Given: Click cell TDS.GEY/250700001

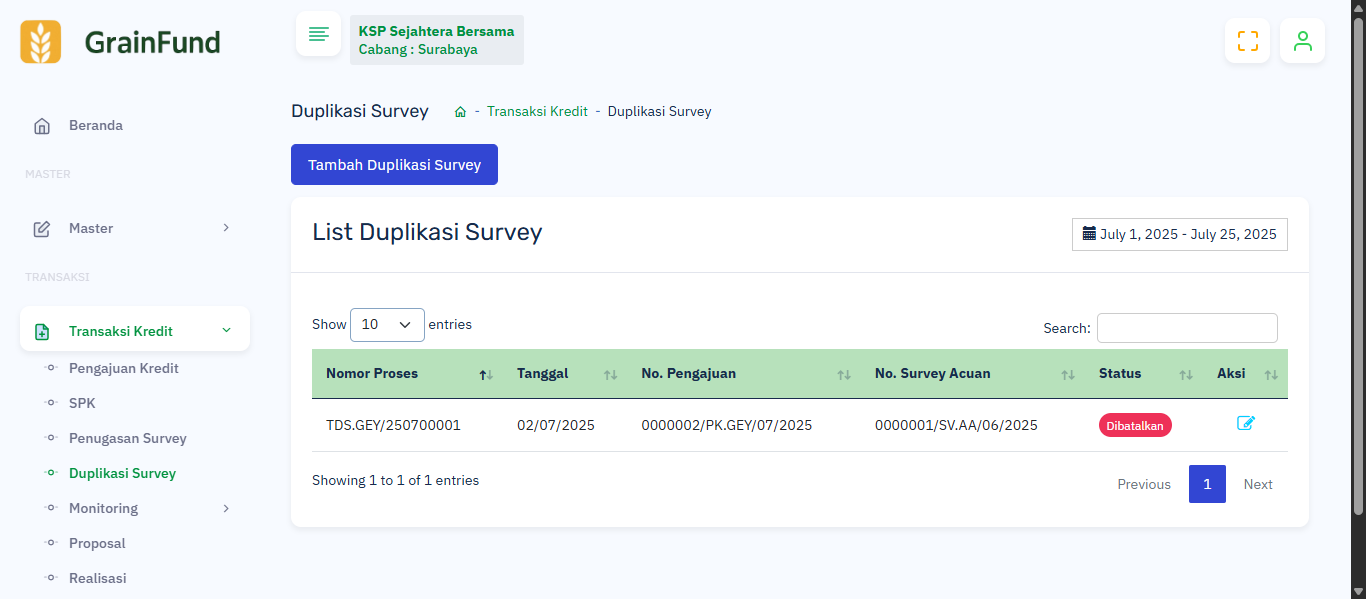Looking at the screenshot, I should 393,425.
